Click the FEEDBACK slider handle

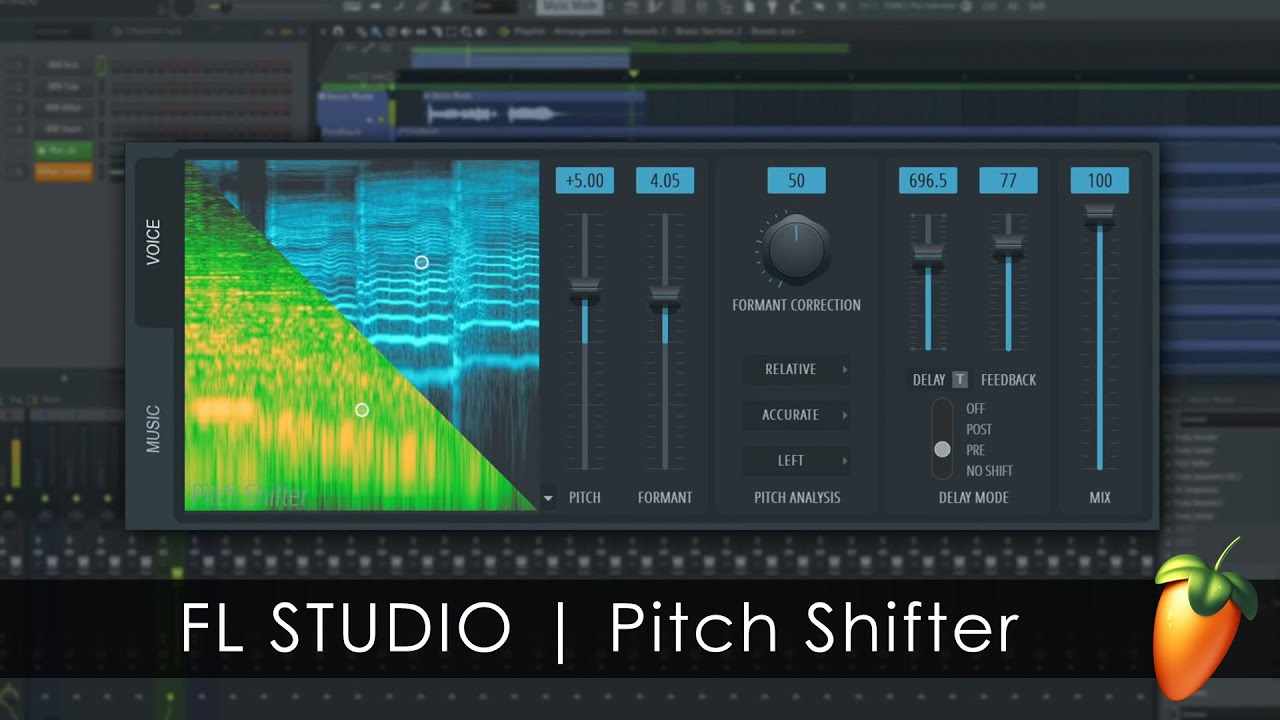1008,244
